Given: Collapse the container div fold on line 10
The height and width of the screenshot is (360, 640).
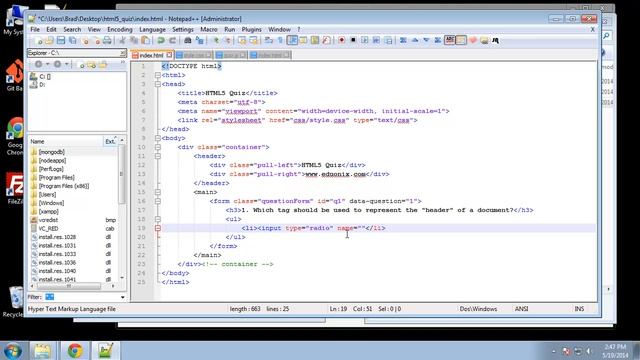Looking at the screenshot, I should click(158, 147).
